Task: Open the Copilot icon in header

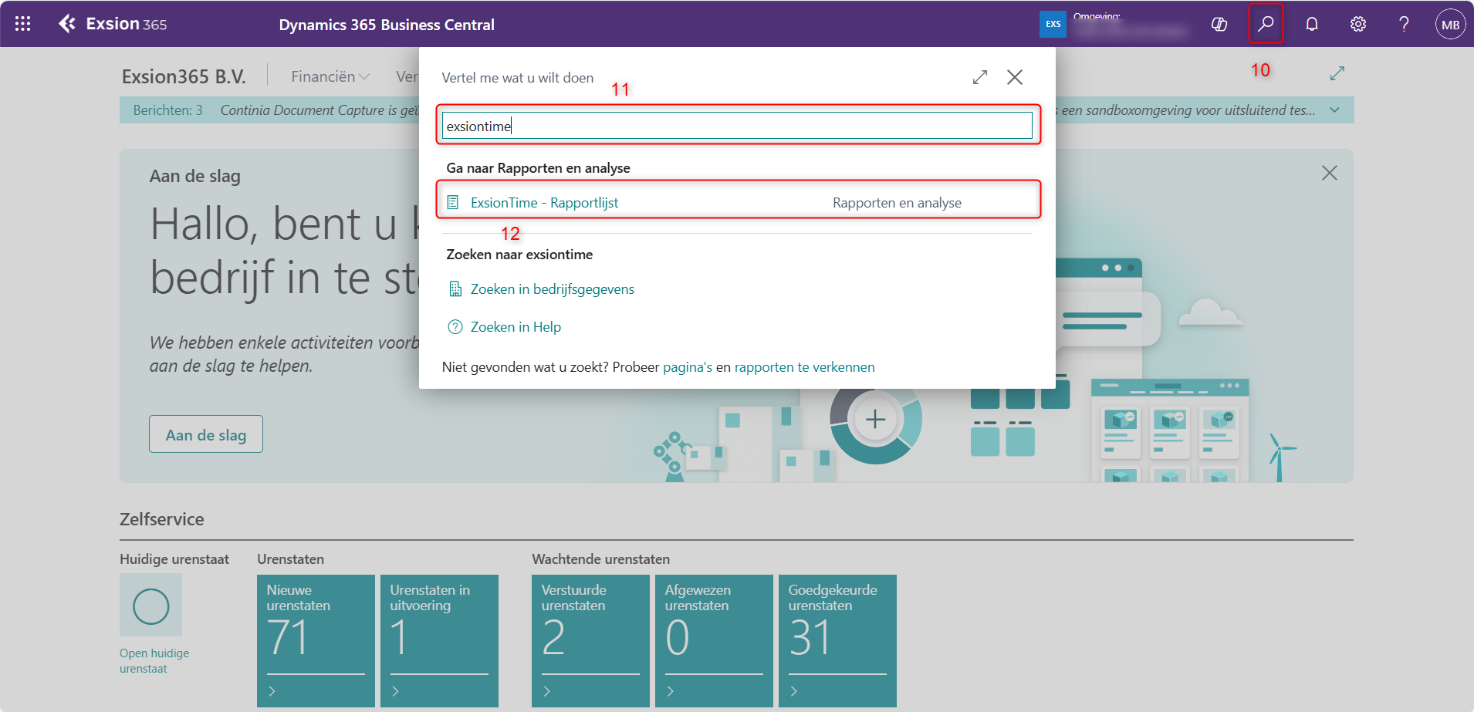Action: [x=1219, y=24]
